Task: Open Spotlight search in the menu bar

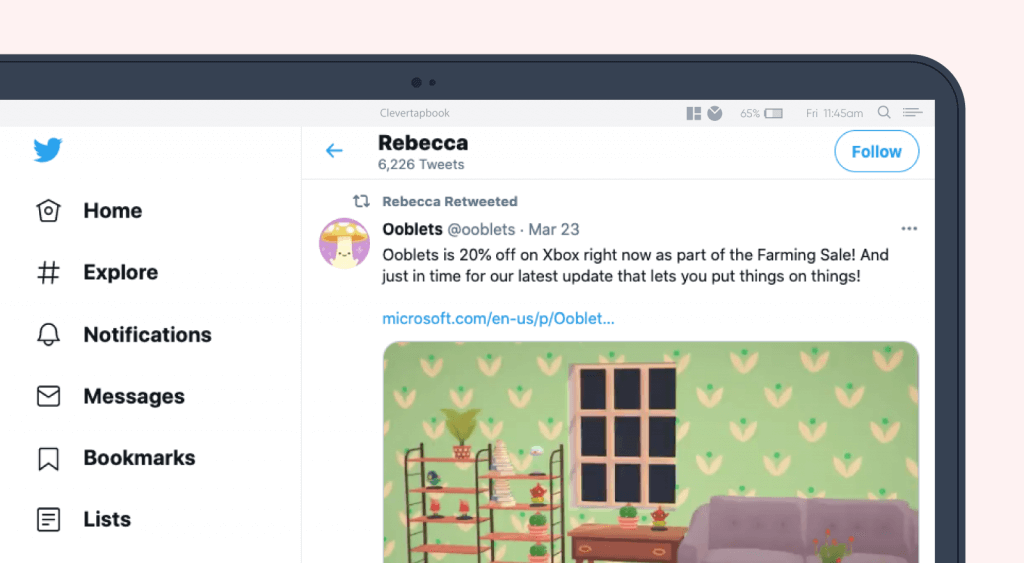Action: point(884,112)
